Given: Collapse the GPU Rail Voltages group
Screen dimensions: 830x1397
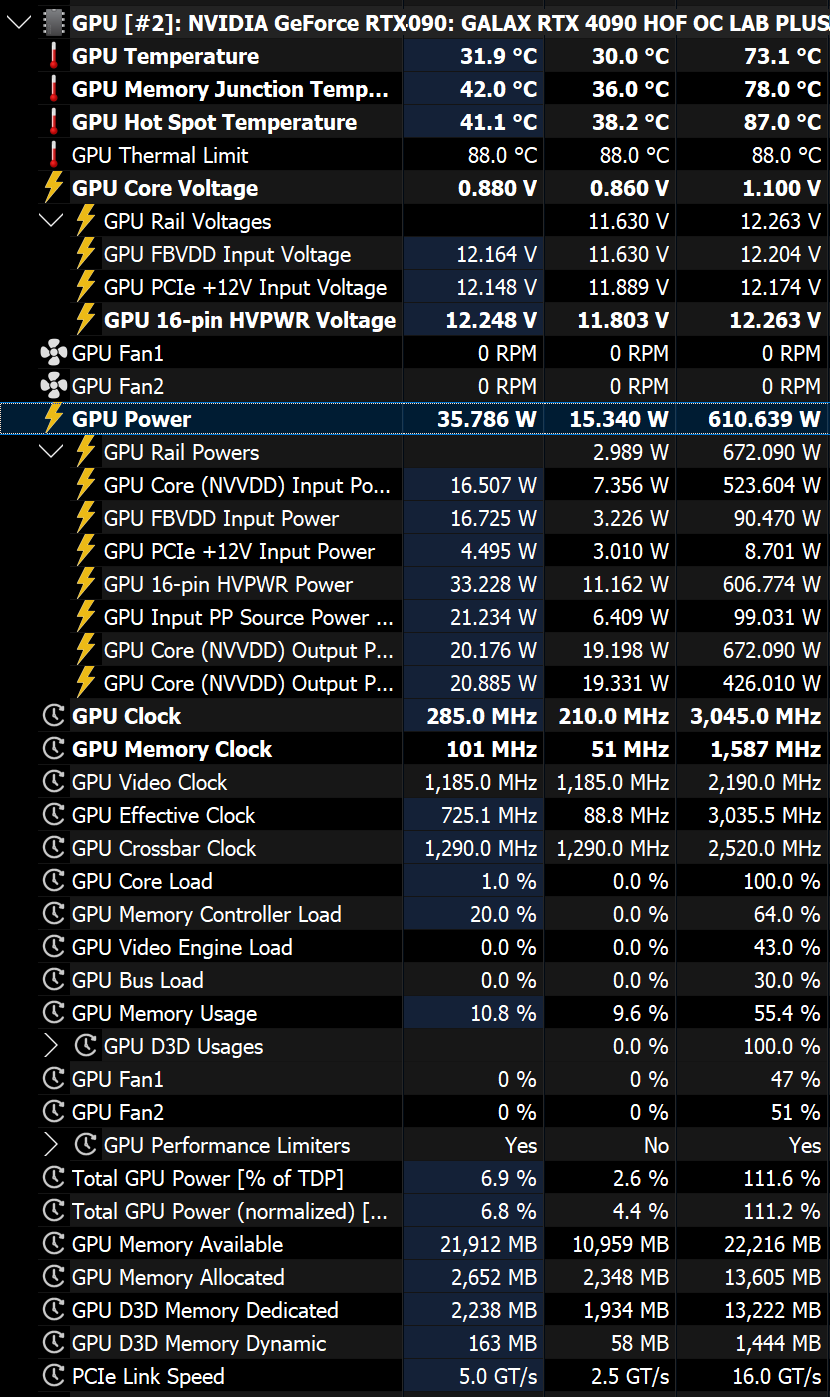Looking at the screenshot, I should (51, 221).
